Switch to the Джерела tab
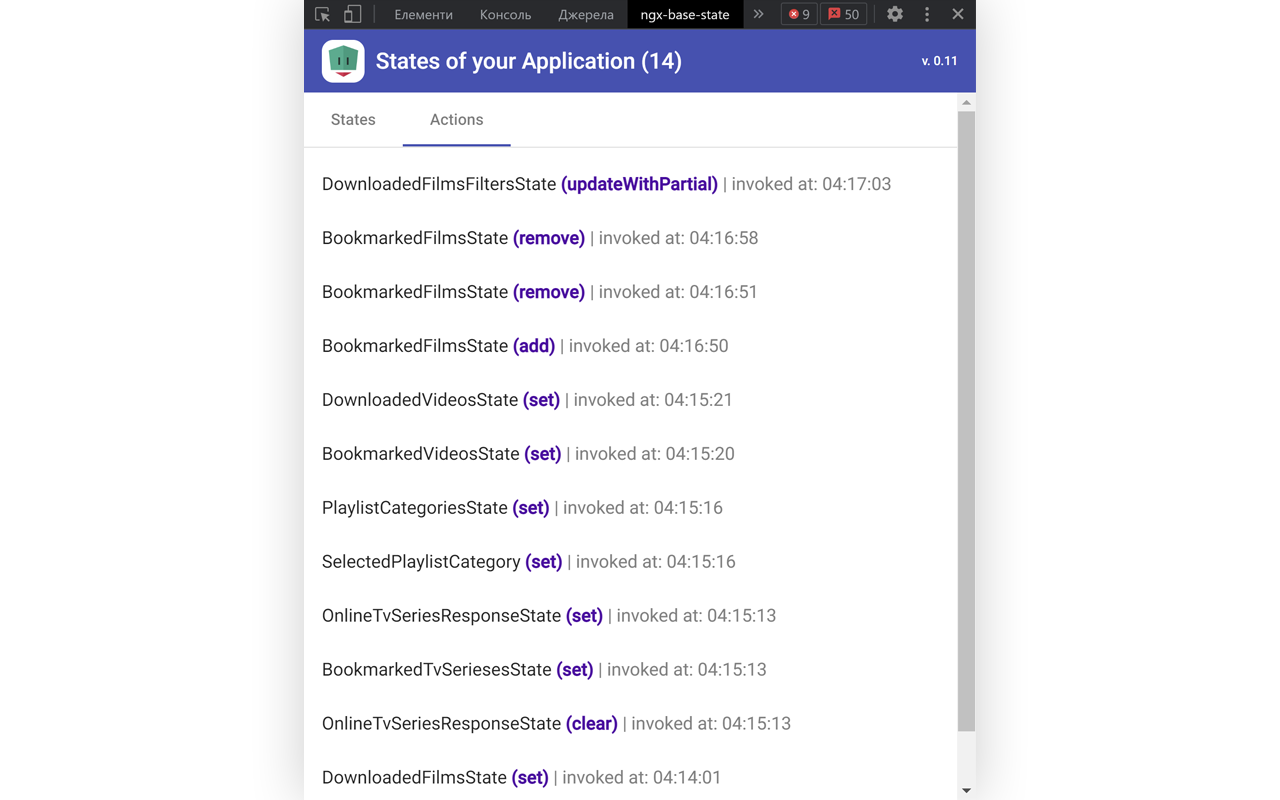This screenshot has width=1280, height=800. tap(586, 14)
